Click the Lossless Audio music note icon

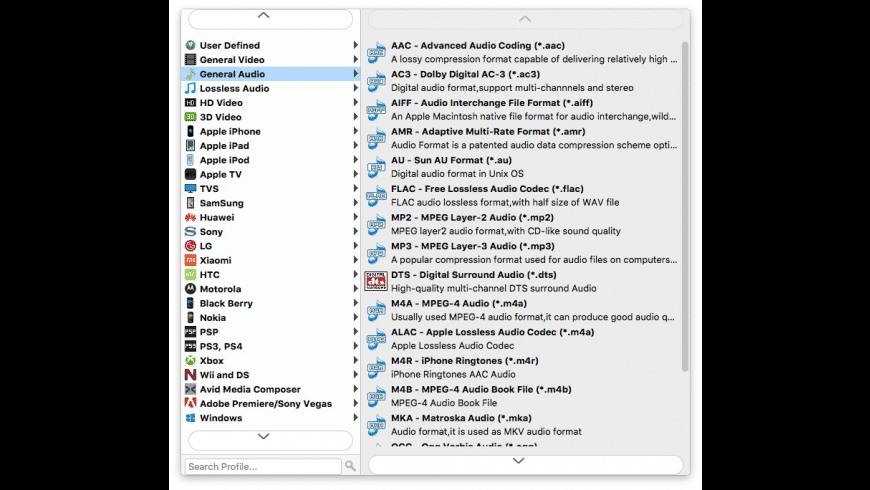coord(190,88)
